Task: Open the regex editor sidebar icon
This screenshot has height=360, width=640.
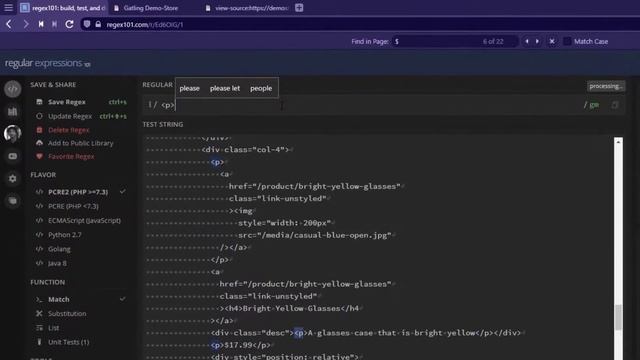Action: 13,89
